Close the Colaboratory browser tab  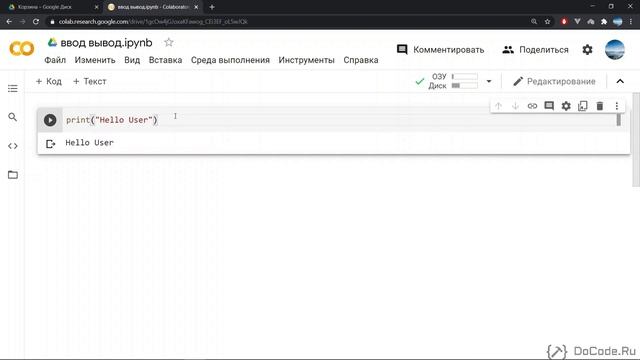pos(196,7)
